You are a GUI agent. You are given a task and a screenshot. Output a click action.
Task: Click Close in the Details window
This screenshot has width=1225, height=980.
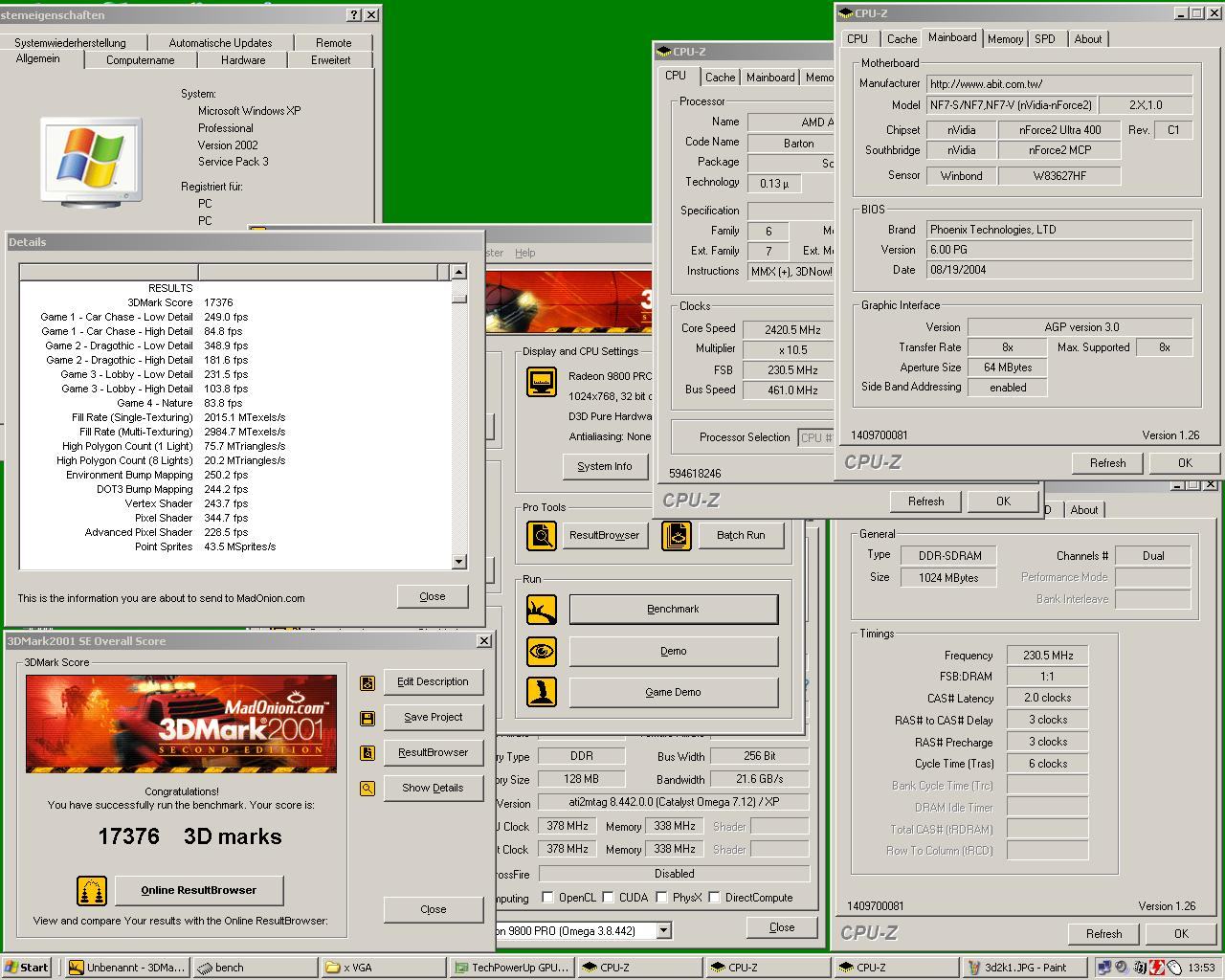pos(433,596)
